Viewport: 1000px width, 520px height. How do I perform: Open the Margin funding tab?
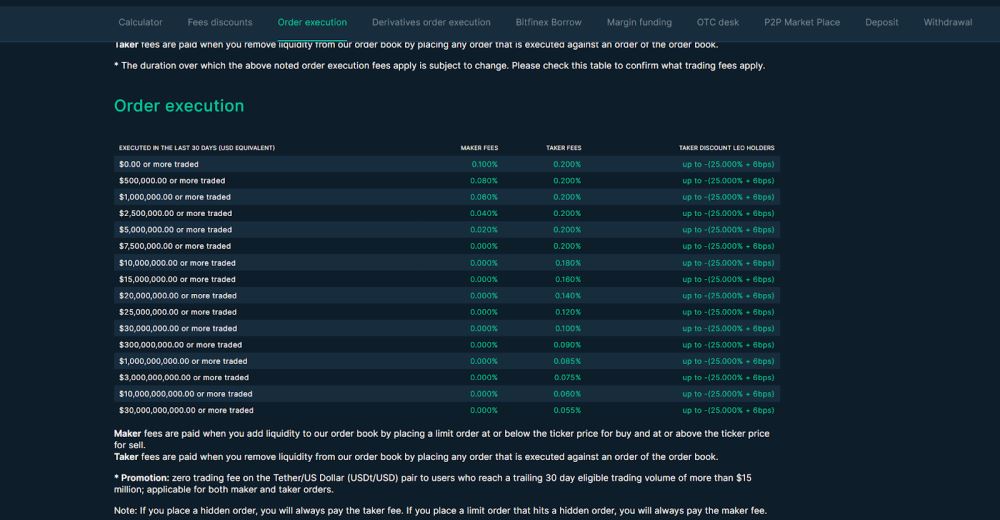tap(639, 22)
